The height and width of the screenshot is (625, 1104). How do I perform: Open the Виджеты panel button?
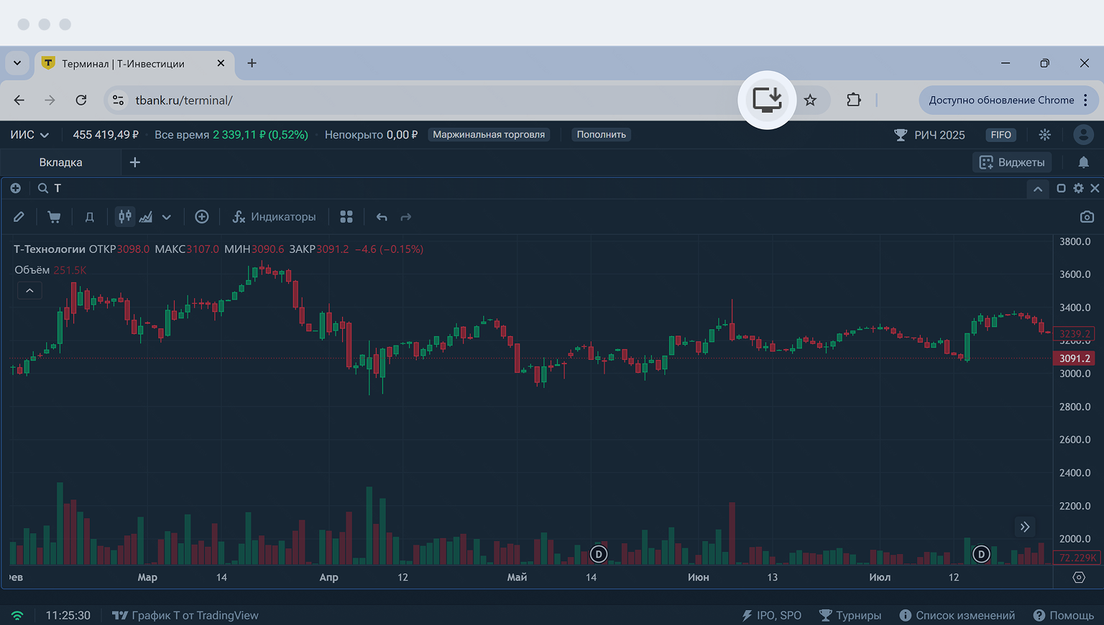click(x=1012, y=162)
